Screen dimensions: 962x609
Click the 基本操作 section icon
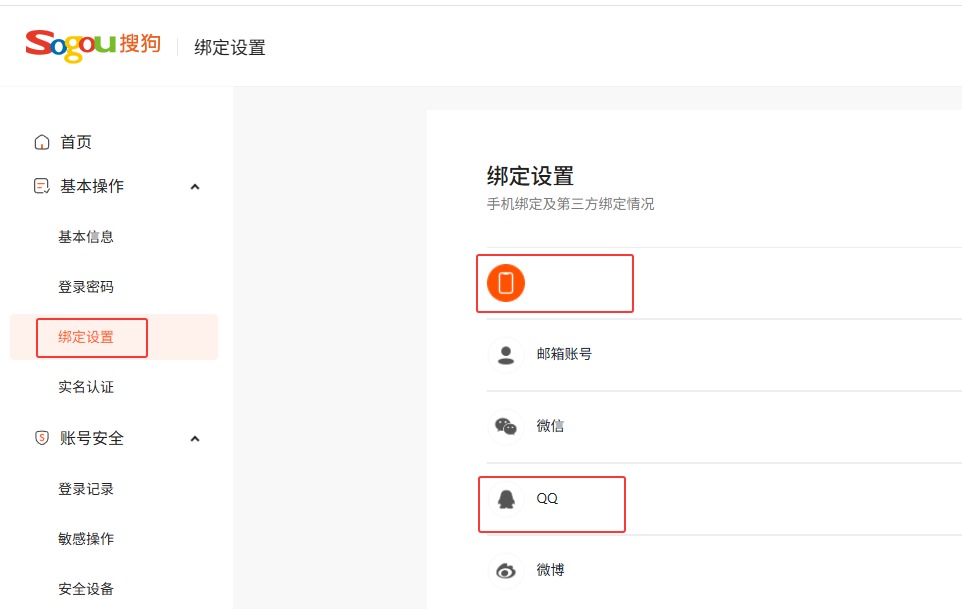click(42, 186)
